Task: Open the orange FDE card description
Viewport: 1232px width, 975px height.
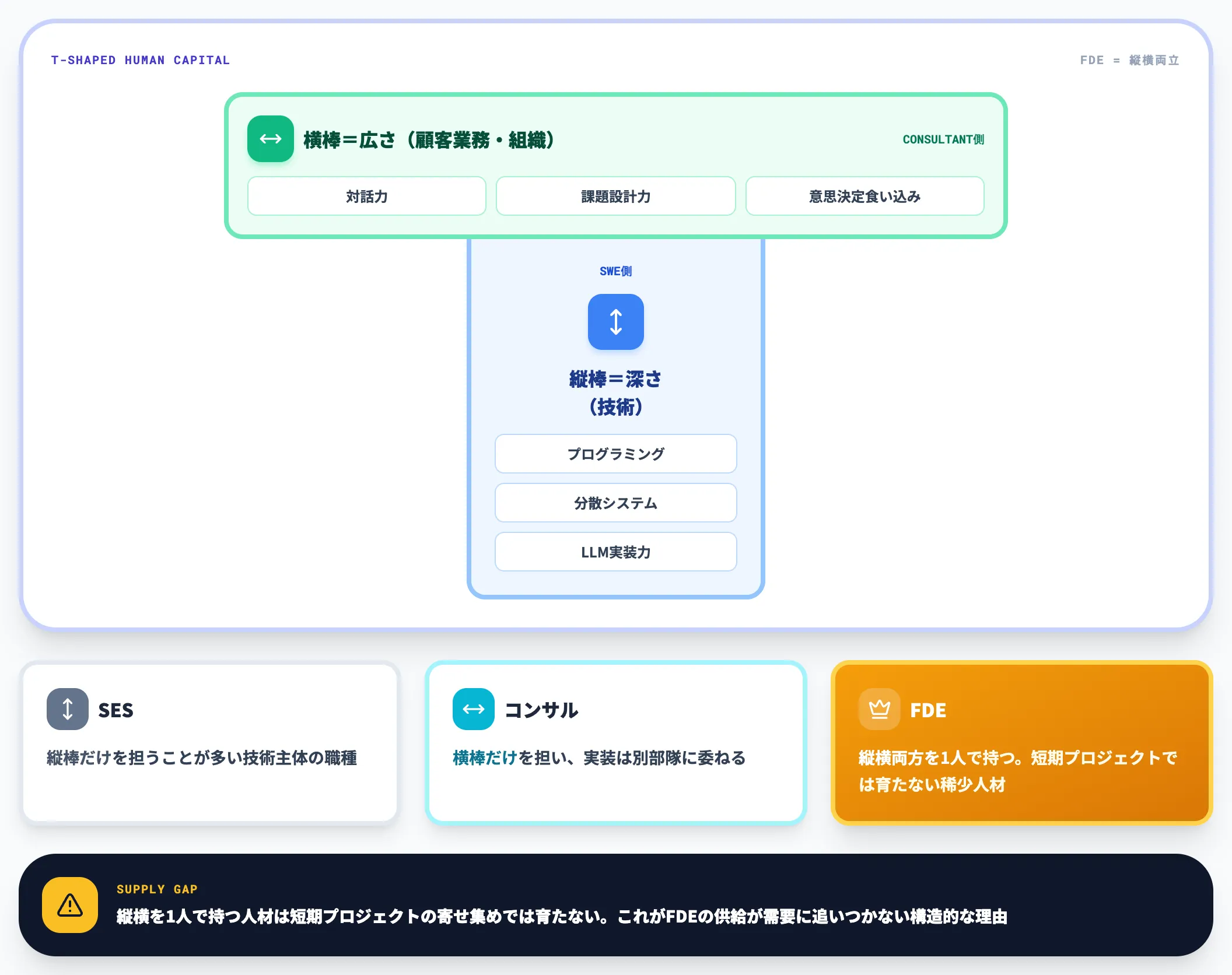Action: click(x=1018, y=771)
